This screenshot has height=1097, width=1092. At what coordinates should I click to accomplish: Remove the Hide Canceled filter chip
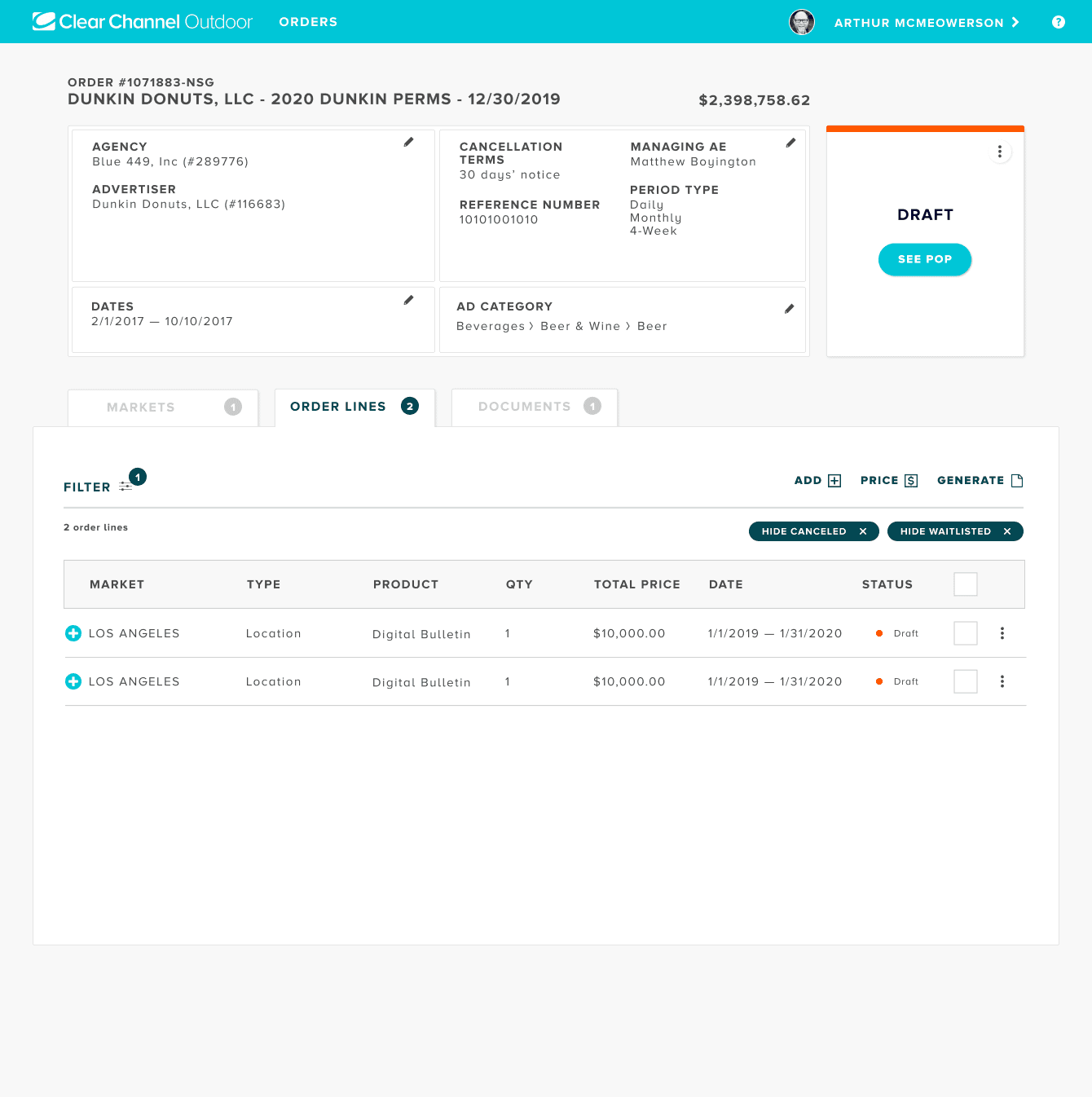tap(863, 531)
